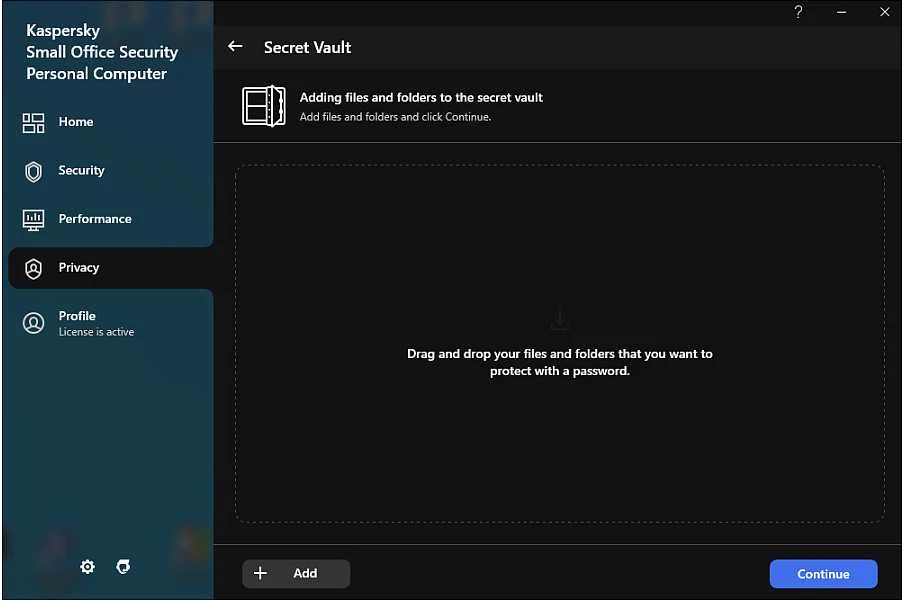Minimize the Kaspersky window
Screen dimensions: 904x600
coord(842,12)
